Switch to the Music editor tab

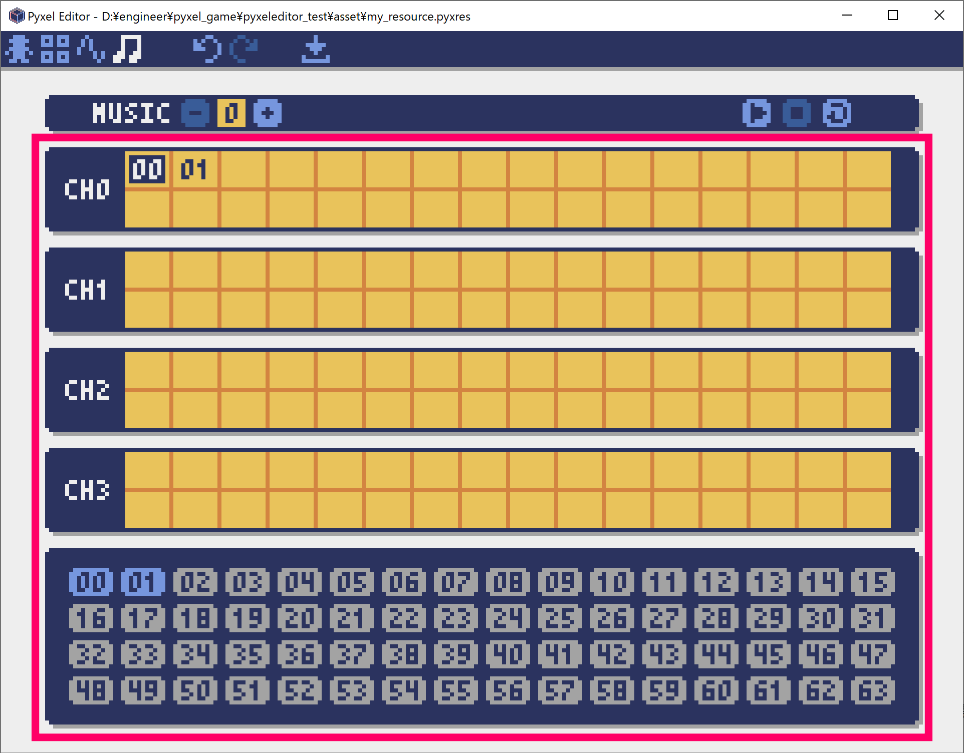pos(127,49)
